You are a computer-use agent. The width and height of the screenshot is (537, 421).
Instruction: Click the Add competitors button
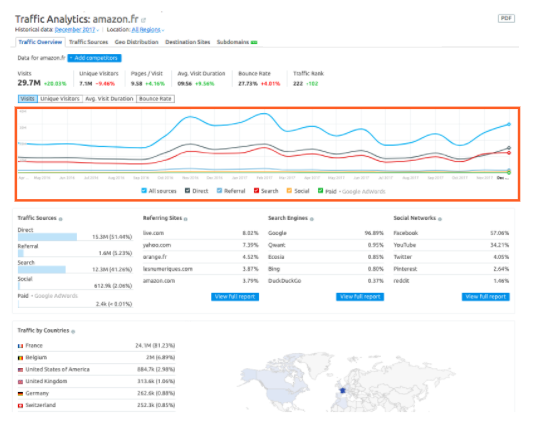coord(94,58)
